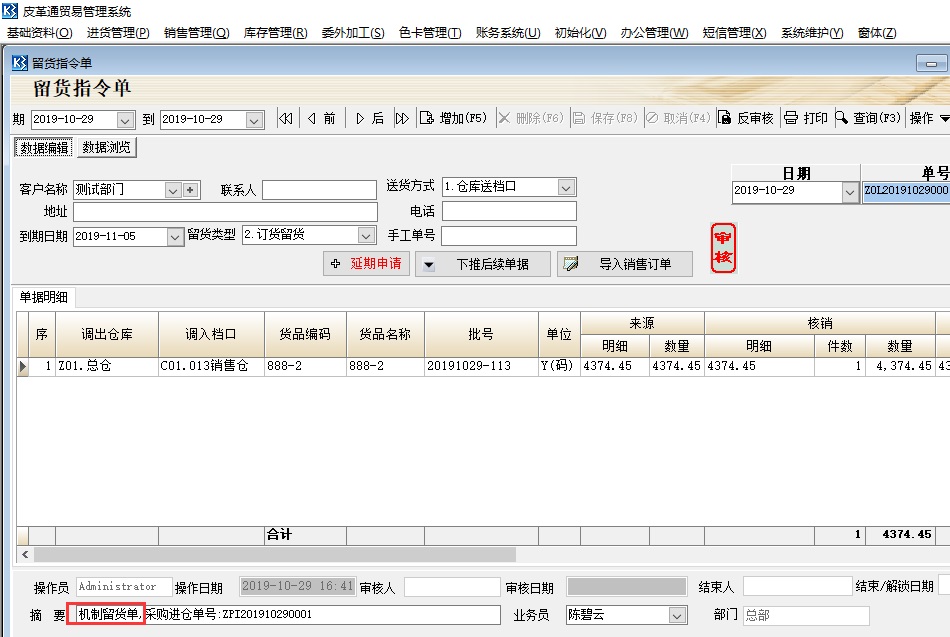
Task: Open the 送货方式 delivery method dropdown
Action: 567,186
